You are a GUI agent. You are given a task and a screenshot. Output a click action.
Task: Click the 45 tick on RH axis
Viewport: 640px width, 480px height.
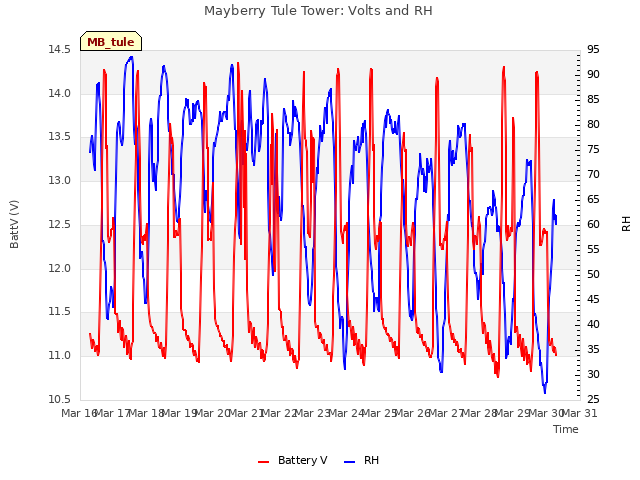click(x=593, y=300)
